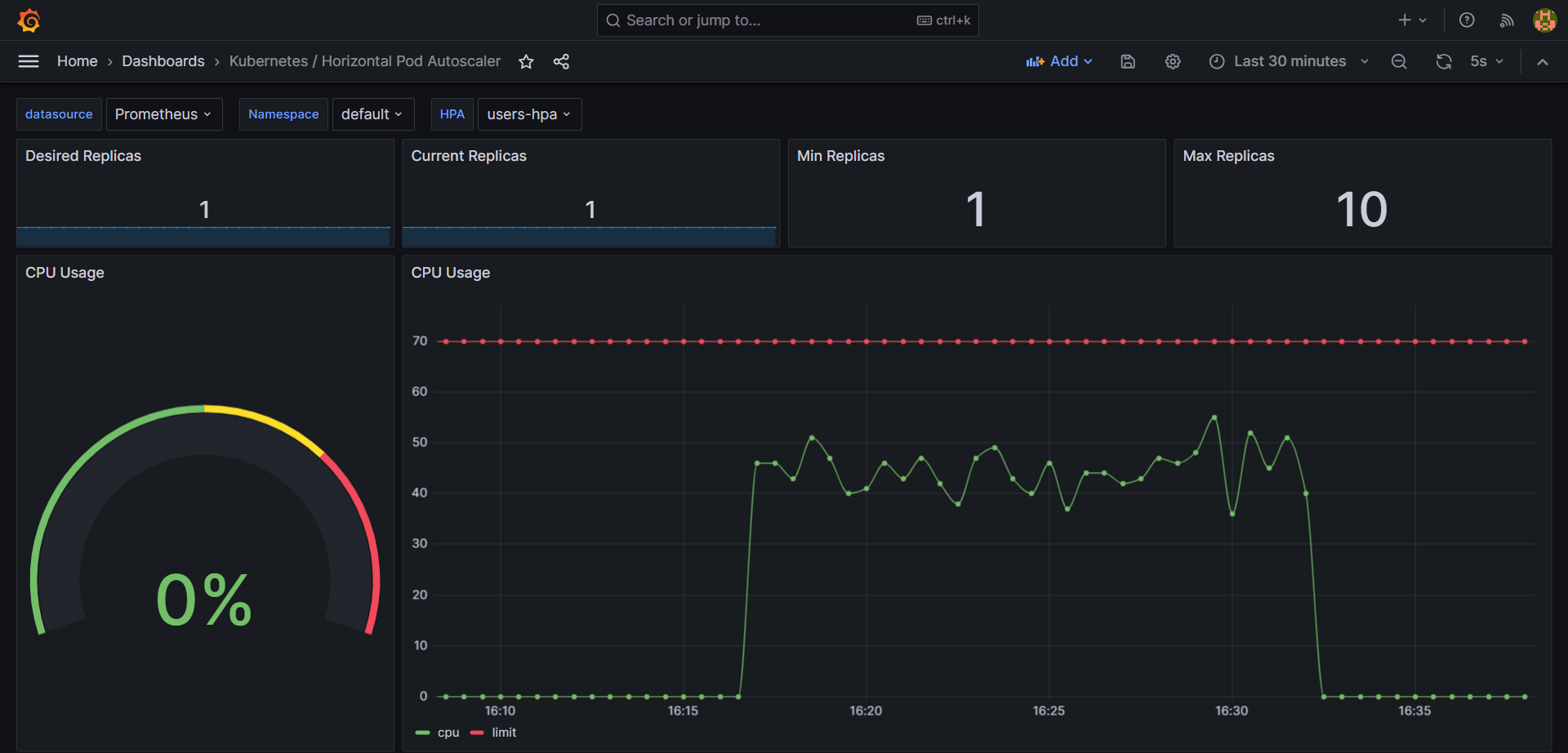Select a namespace from default dropdown

pyautogui.click(x=373, y=114)
